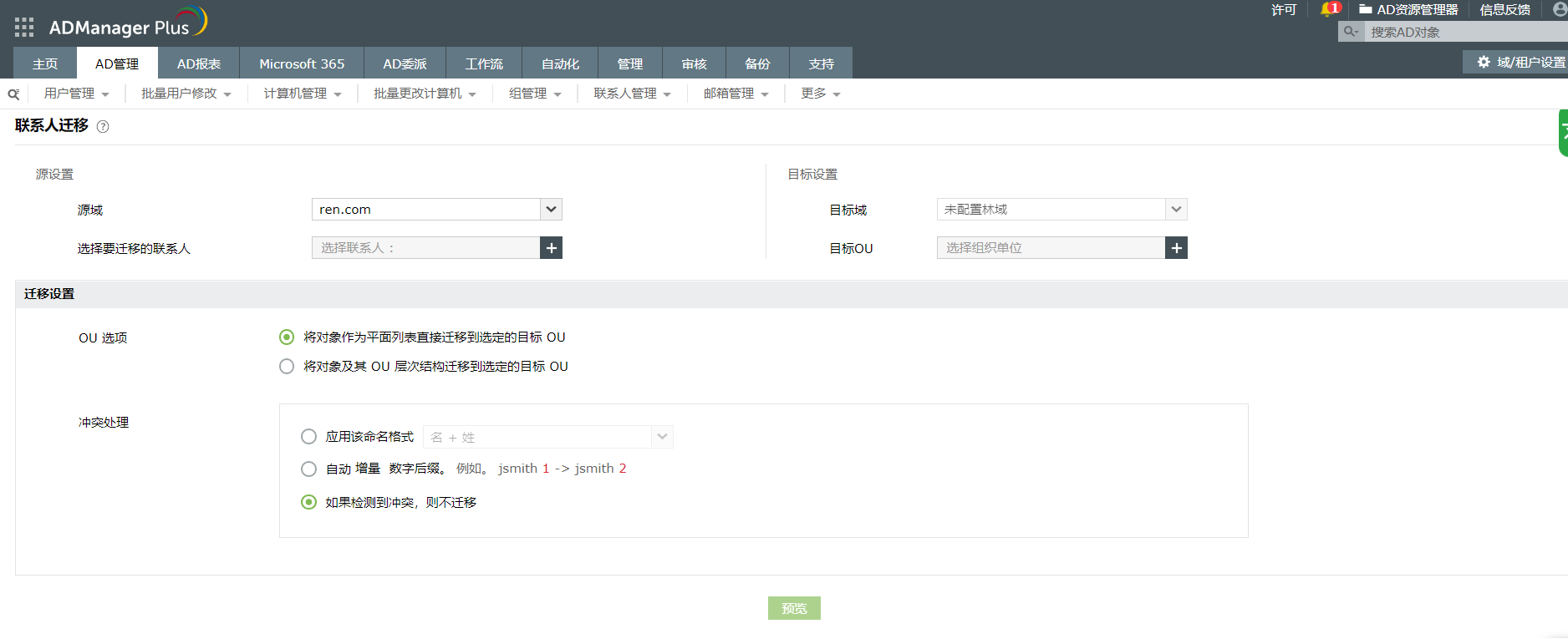Viewport: 1568px width, 639px height.
Task: Select 自动增量数字后缀 radio option
Action: pyautogui.click(x=309, y=469)
